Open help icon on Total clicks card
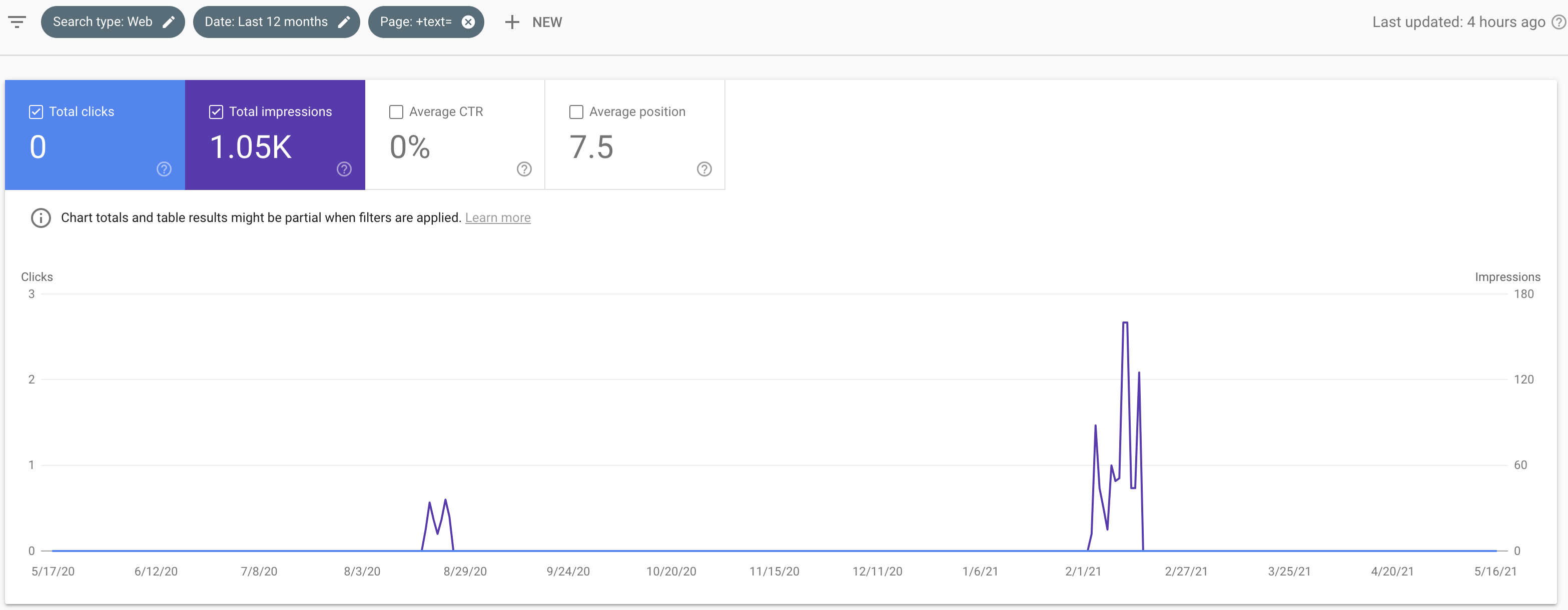This screenshot has height=610, width=1568. click(x=164, y=169)
